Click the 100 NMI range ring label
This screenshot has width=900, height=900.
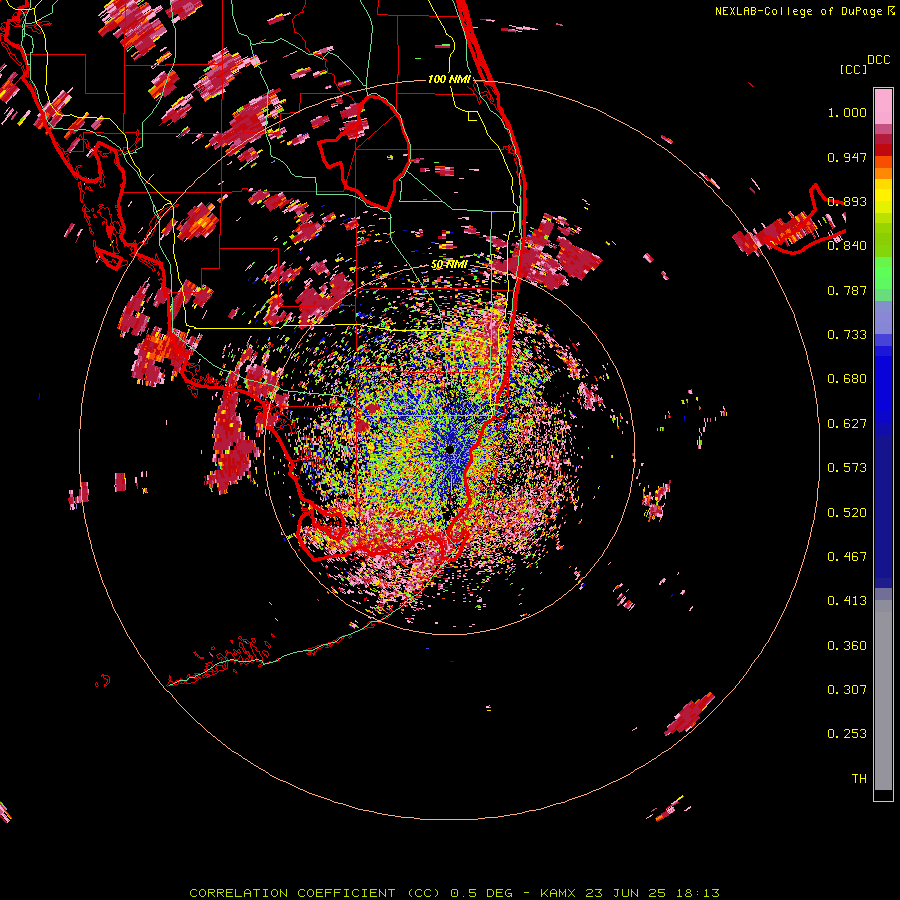pos(449,79)
